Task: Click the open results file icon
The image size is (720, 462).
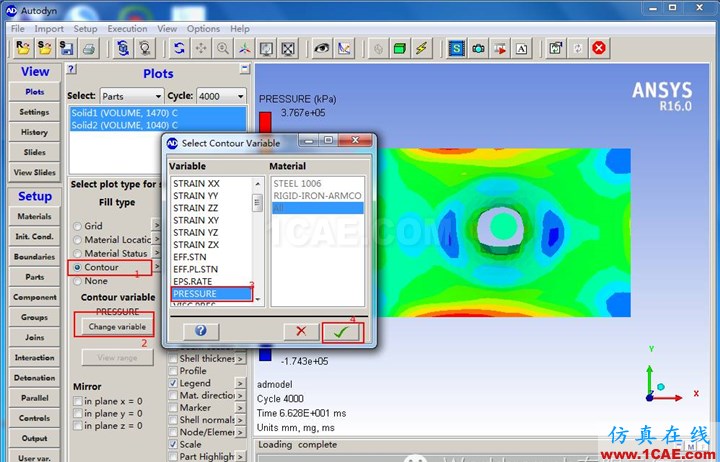Action: point(22,48)
